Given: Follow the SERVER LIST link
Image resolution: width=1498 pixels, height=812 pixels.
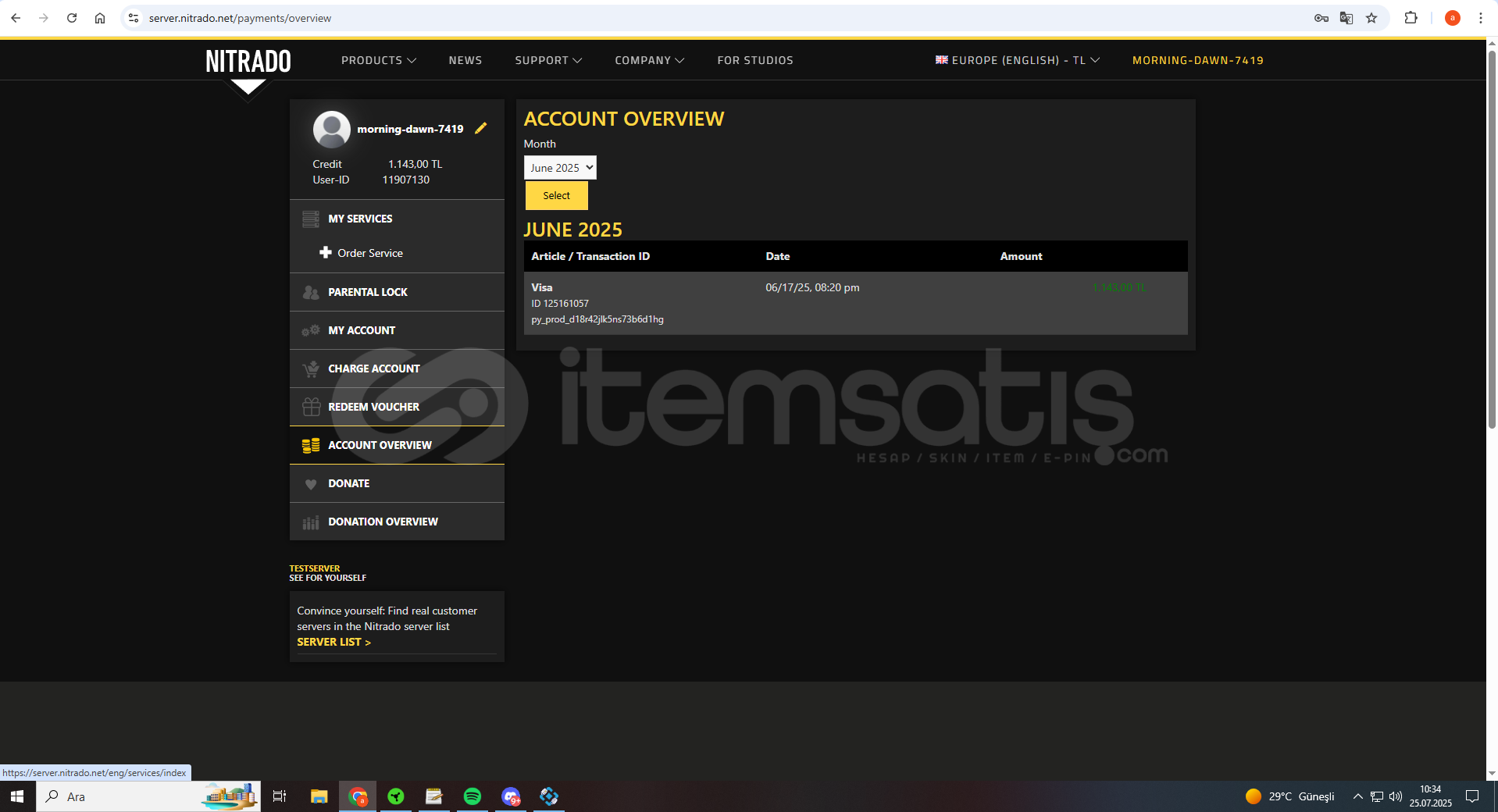Looking at the screenshot, I should (x=333, y=642).
